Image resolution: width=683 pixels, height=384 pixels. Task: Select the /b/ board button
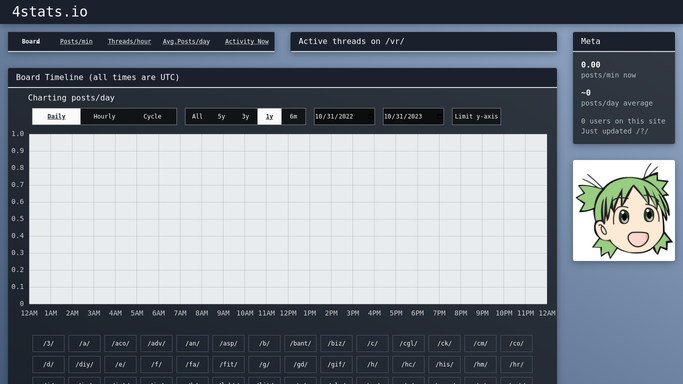[264, 343]
